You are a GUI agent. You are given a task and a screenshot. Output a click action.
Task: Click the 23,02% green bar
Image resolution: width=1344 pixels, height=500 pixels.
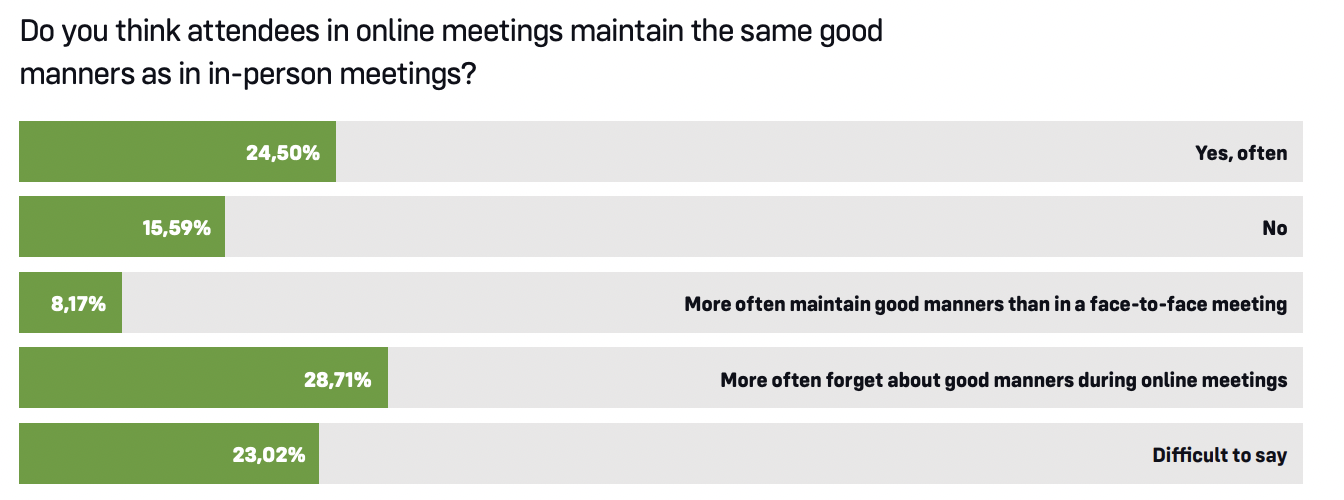tap(169, 453)
